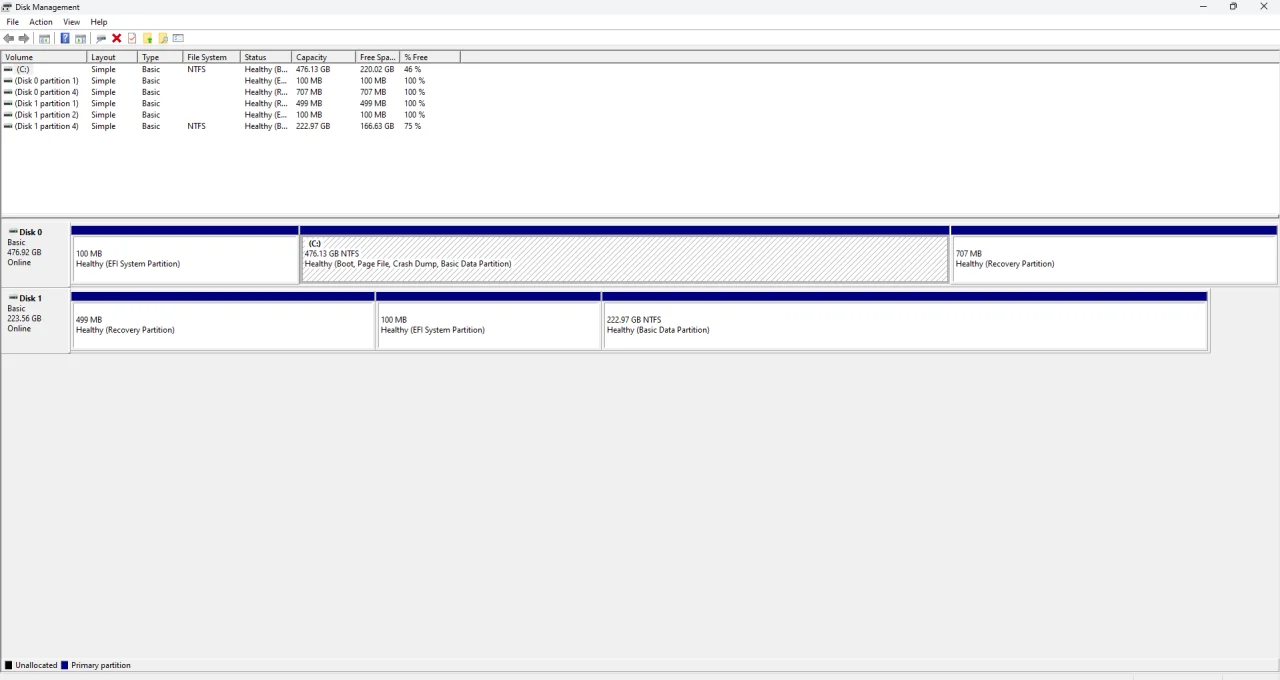
Task: Click the Disk Management title bar app icon
Action: [7, 7]
